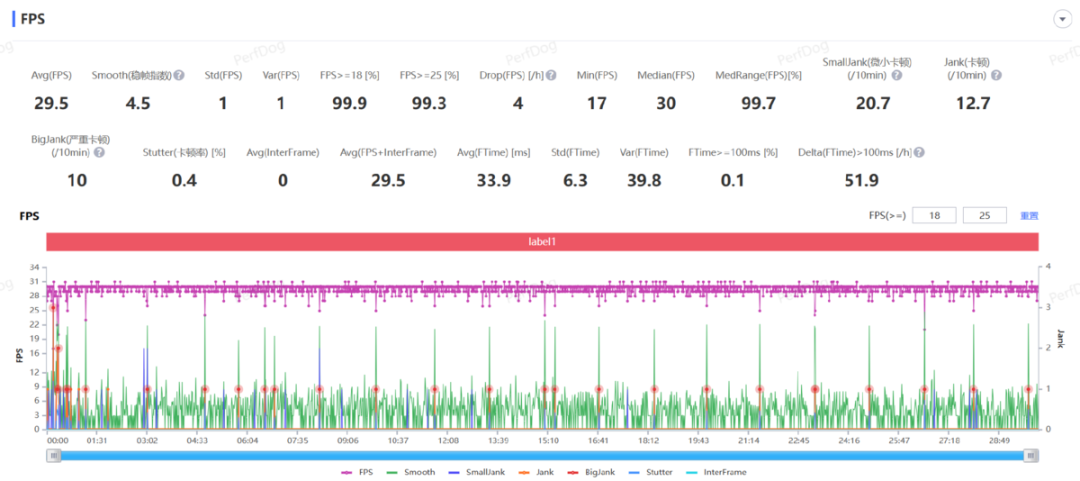1080x481 pixels.
Task: Click the Jank value 12.7
Action: click(x=973, y=104)
